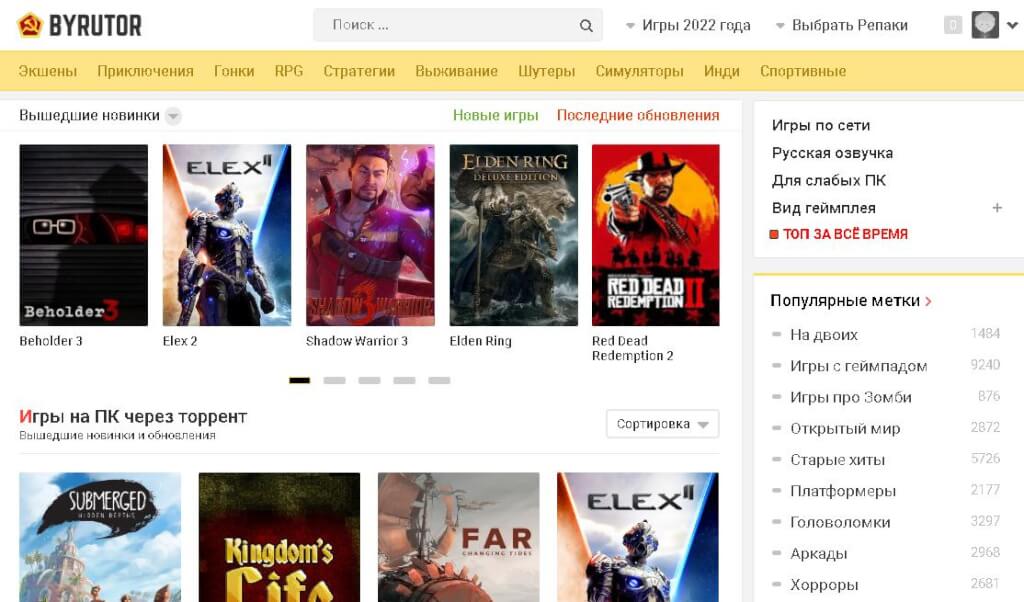Expand Вид геймплея with plus icon

(997, 208)
